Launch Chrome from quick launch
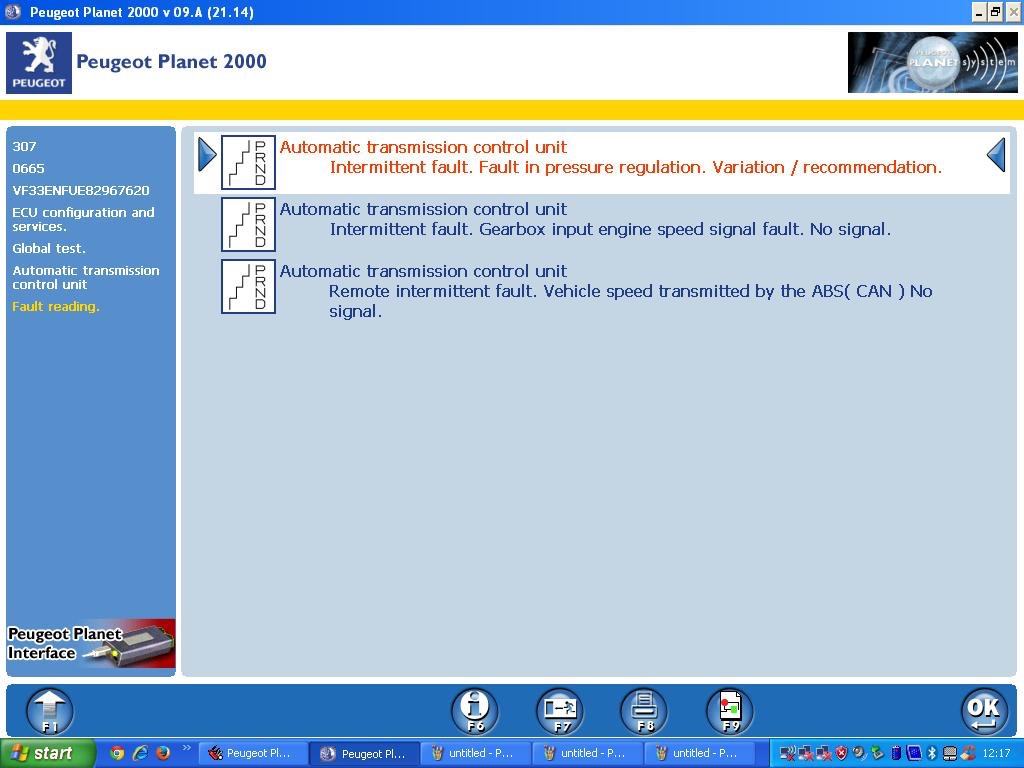This screenshot has height=768, width=1024. [117, 753]
